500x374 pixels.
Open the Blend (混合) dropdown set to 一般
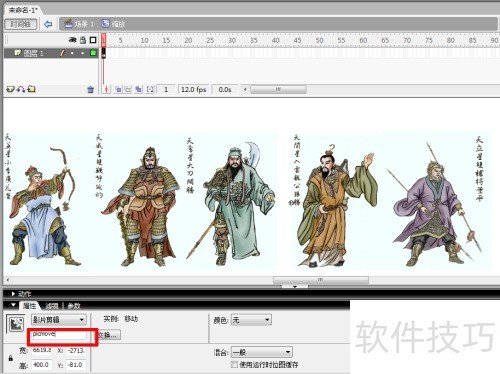click(262, 352)
